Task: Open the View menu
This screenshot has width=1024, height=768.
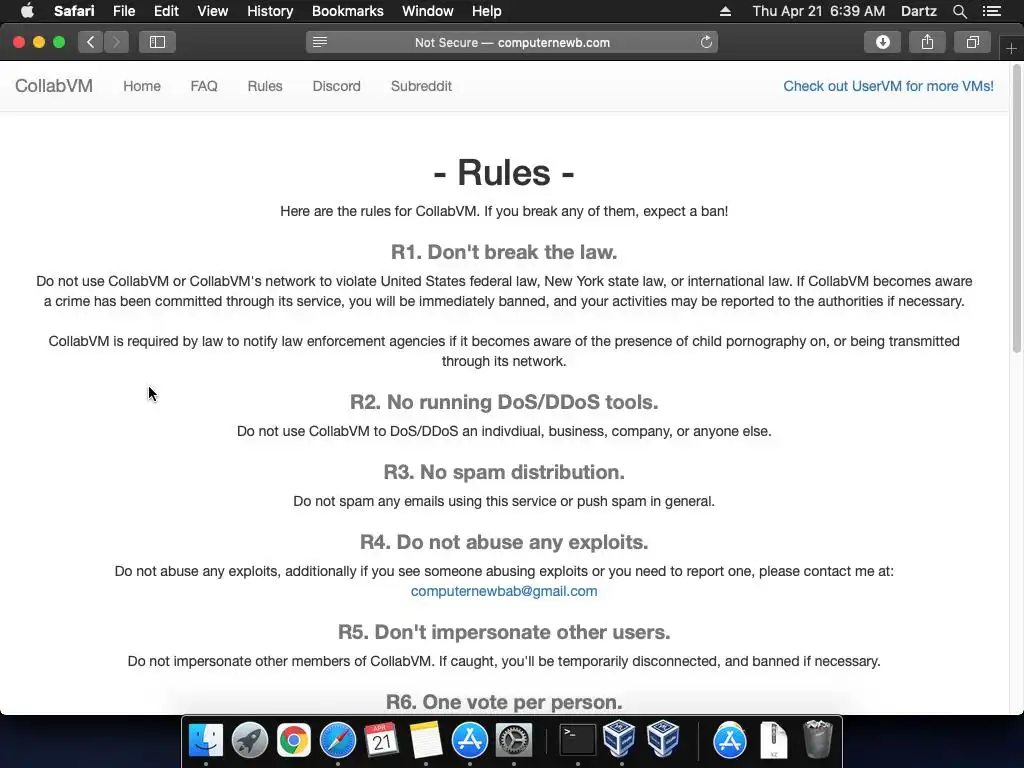Action: [212, 11]
